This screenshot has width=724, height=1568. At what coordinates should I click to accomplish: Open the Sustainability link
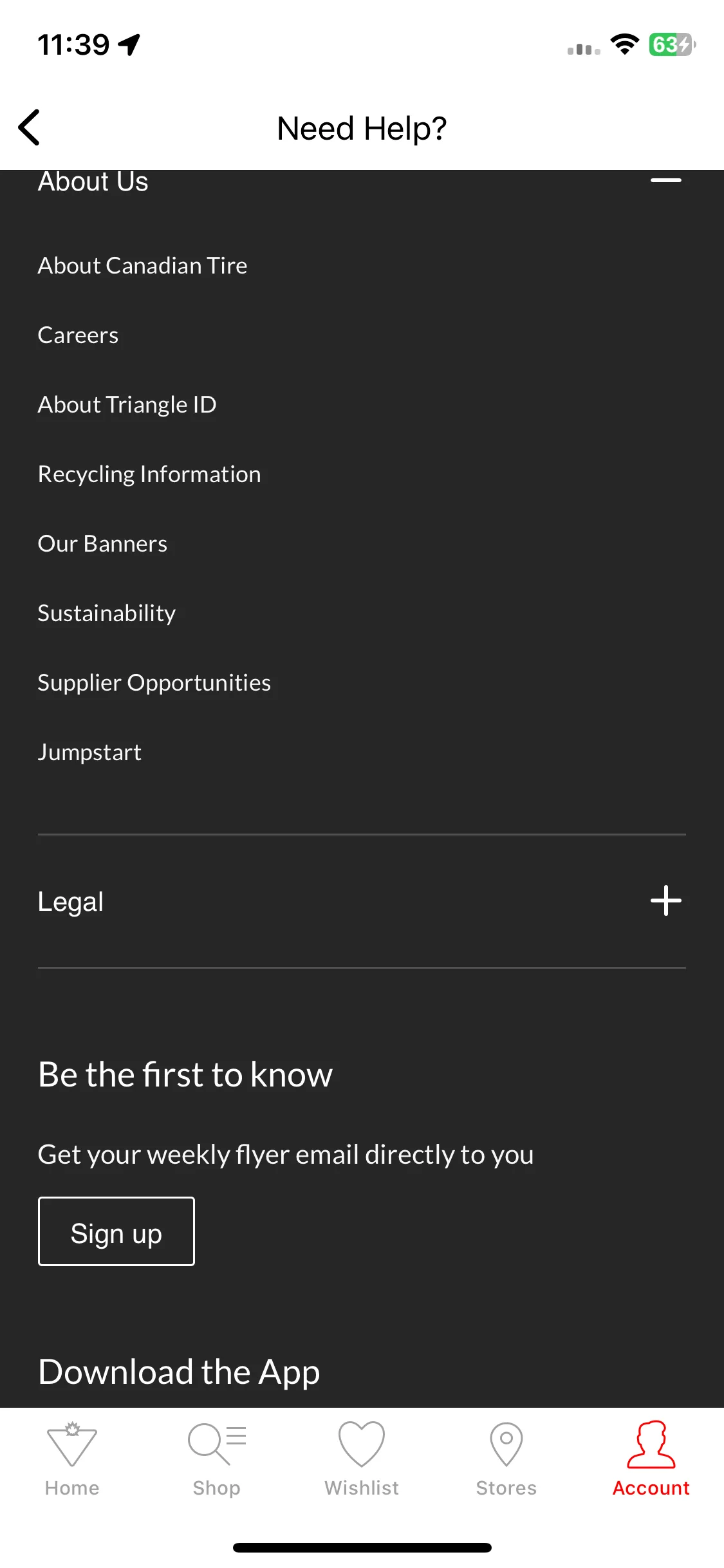click(107, 613)
